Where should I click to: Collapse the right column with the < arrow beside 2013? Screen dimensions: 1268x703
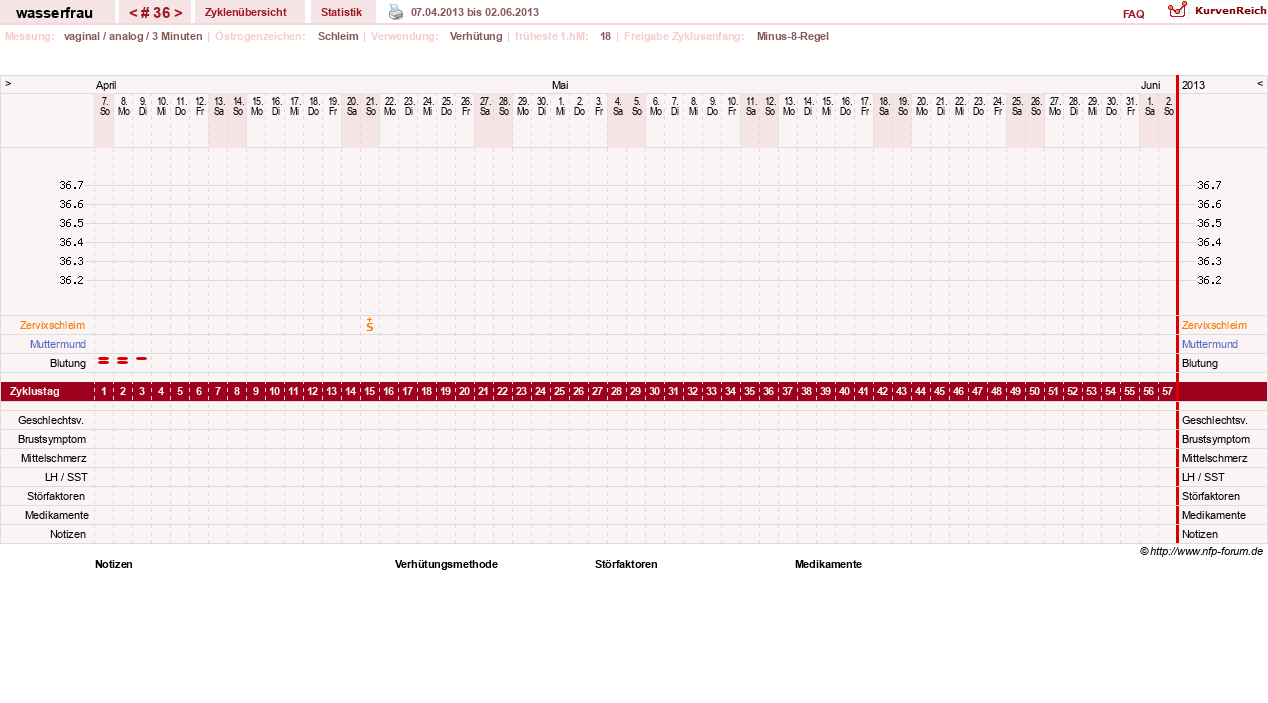1260,84
